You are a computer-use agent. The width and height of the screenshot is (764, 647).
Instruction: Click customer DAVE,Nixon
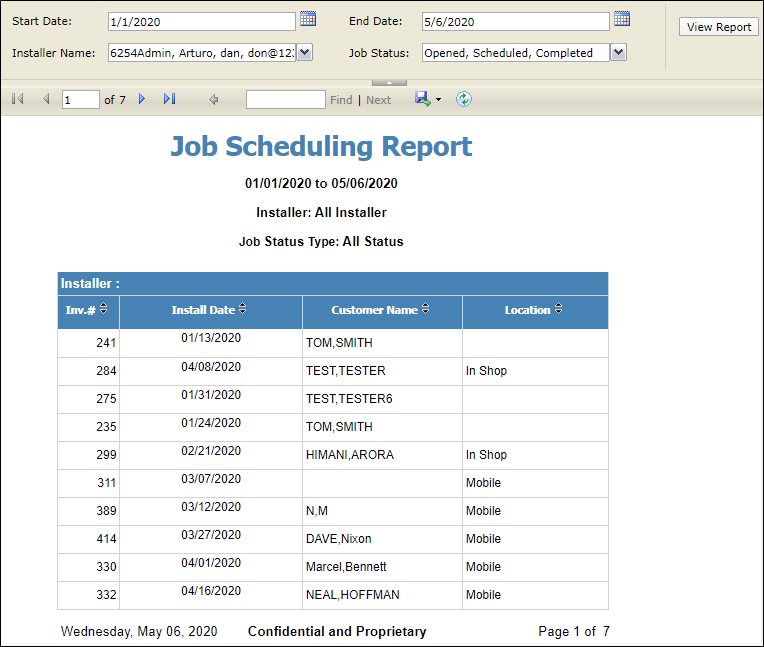pyautogui.click(x=339, y=539)
